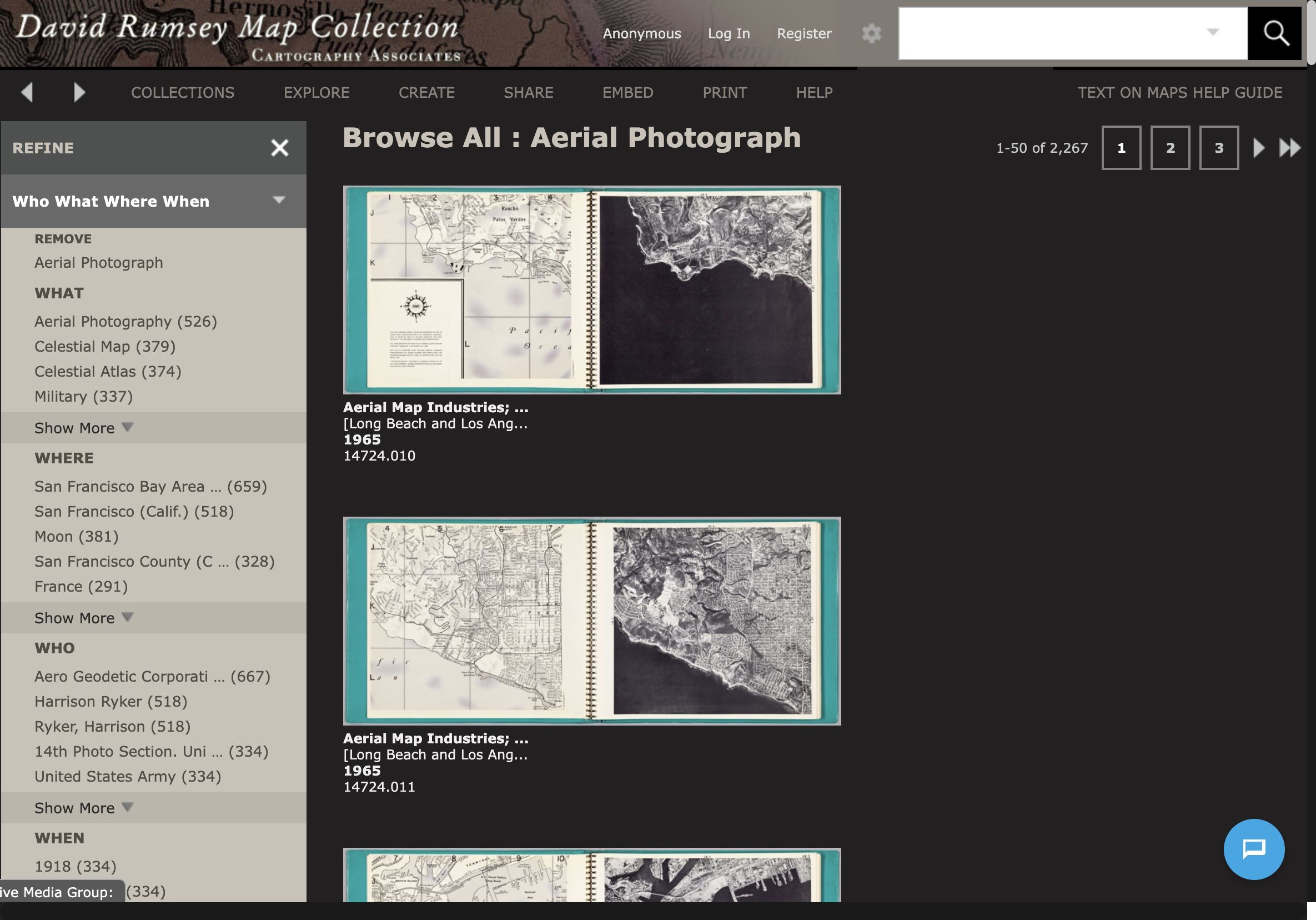Go to results page 3

click(1219, 148)
